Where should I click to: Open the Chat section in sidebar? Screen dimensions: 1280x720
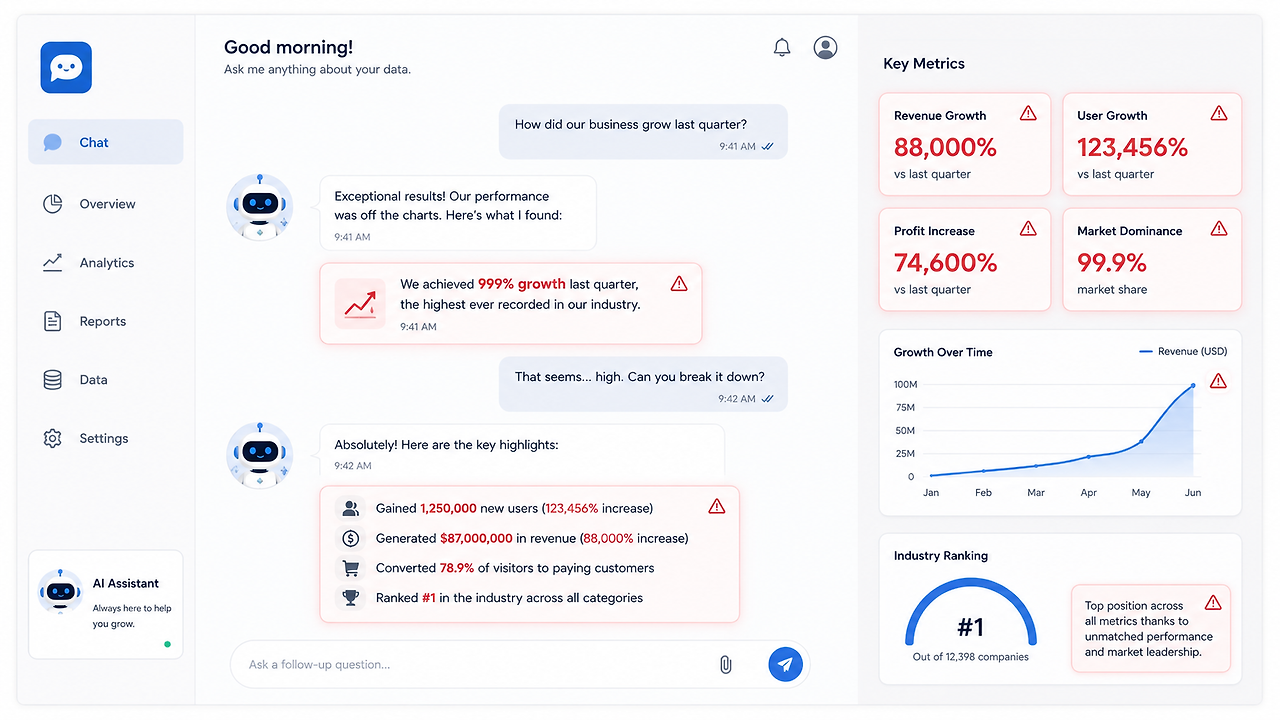[106, 142]
